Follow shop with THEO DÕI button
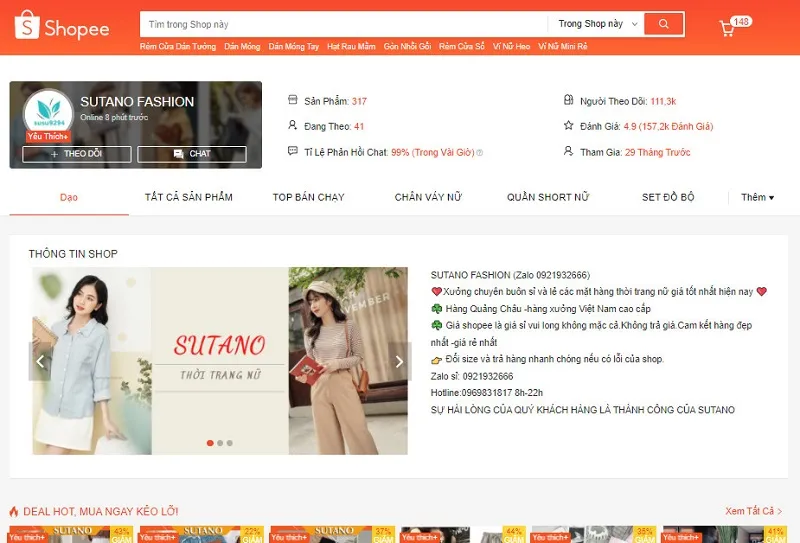Screen dimensions: 800x543 pos(77,154)
